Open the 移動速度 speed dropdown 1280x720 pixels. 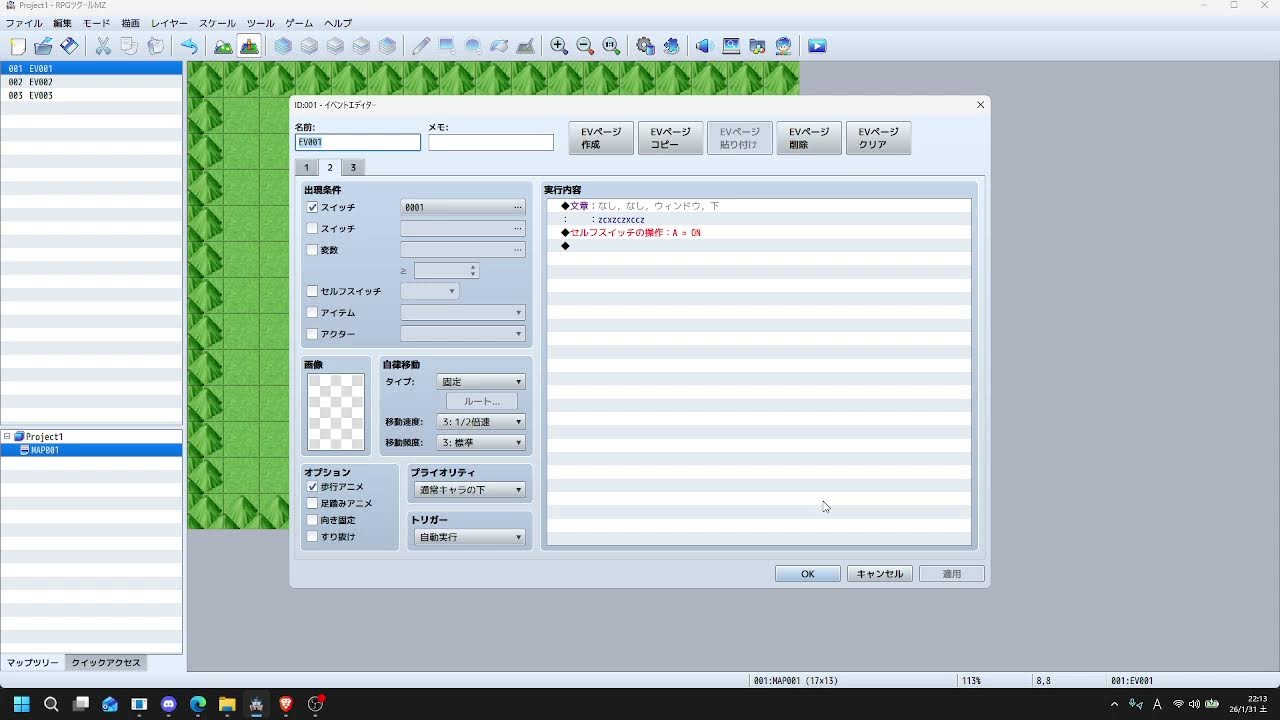coord(481,422)
